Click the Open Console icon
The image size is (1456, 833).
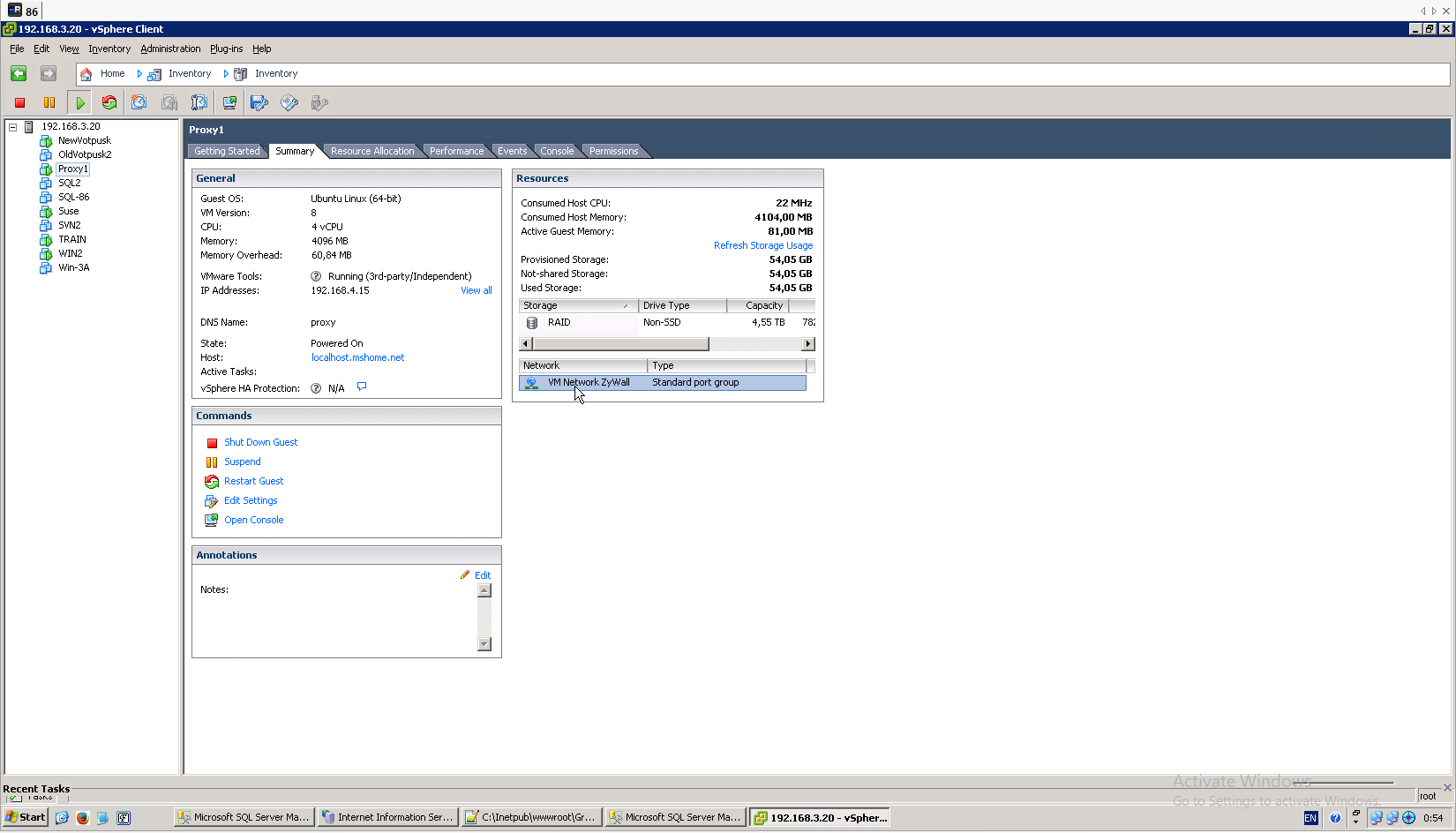[212, 521]
